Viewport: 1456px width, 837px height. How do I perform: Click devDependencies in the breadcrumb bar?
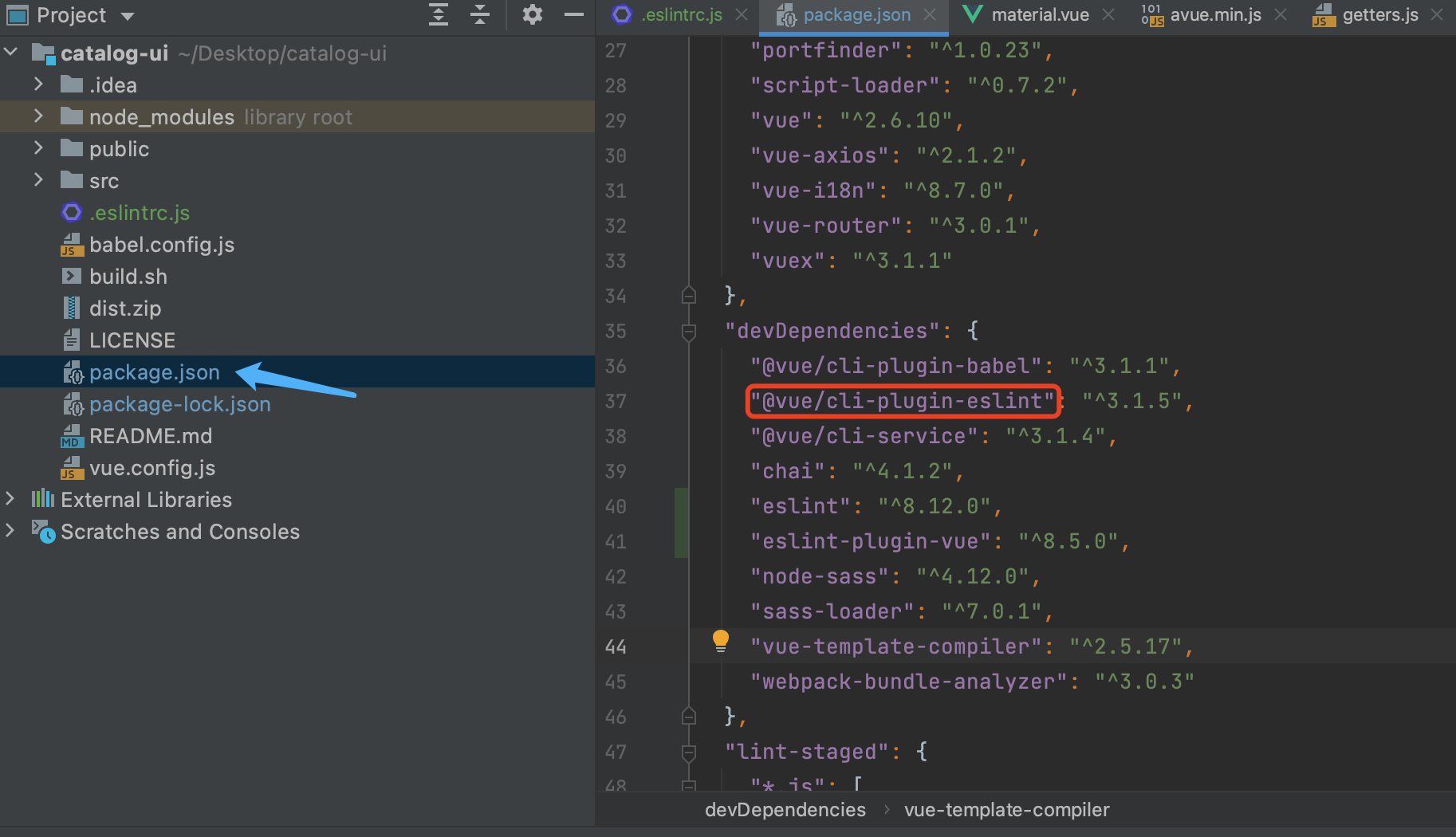pos(785,810)
